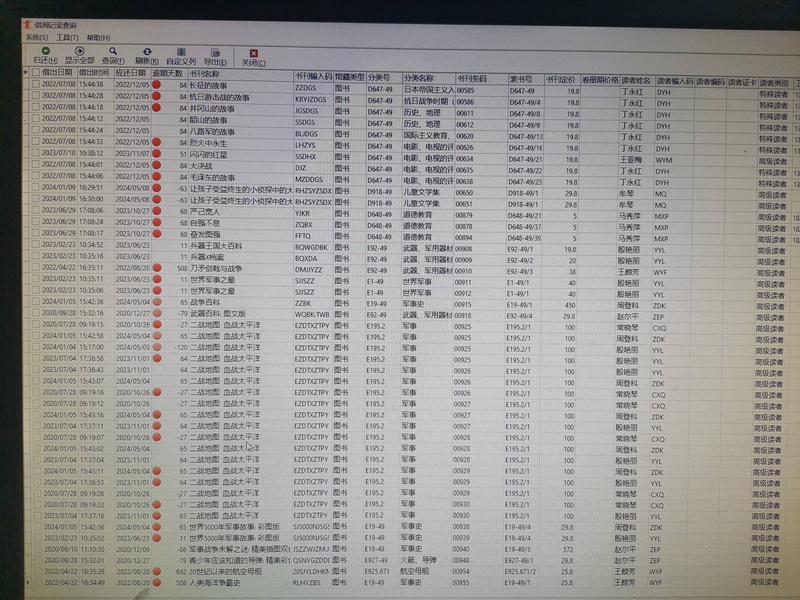
Task: Tick the checkbox for 大决战 row
Action: (36, 164)
